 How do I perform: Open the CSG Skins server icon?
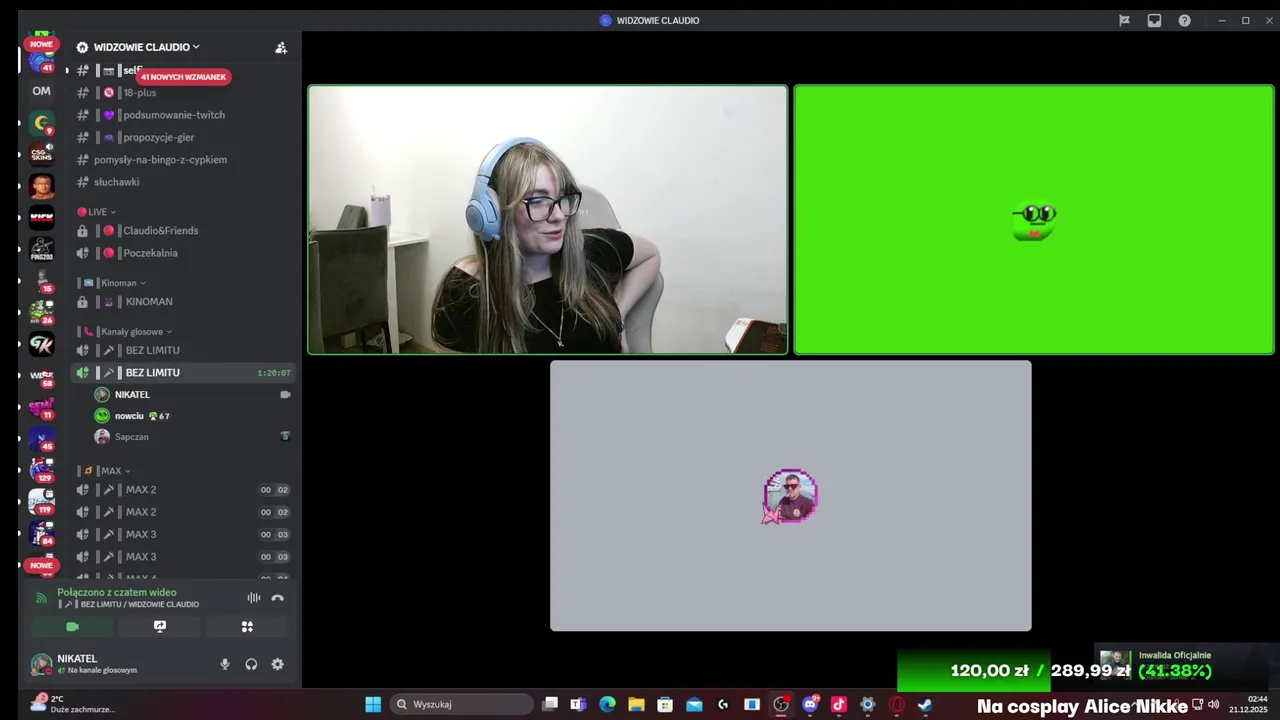point(41,154)
